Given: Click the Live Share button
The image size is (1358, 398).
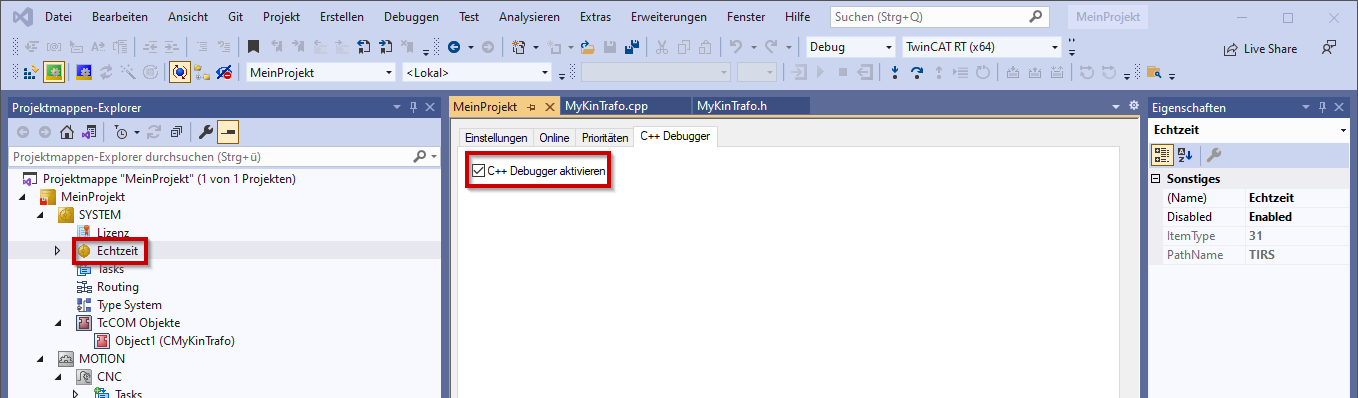Looking at the screenshot, I should [x=1260, y=48].
